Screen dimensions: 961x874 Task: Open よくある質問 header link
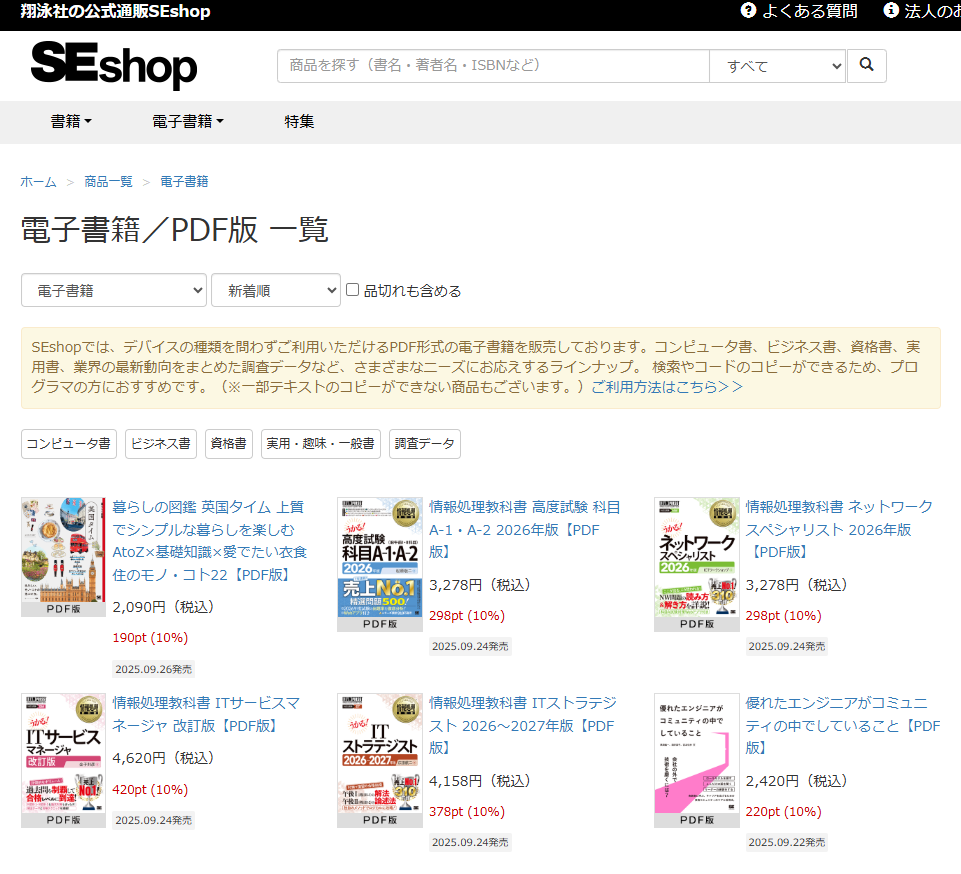point(809,11)
